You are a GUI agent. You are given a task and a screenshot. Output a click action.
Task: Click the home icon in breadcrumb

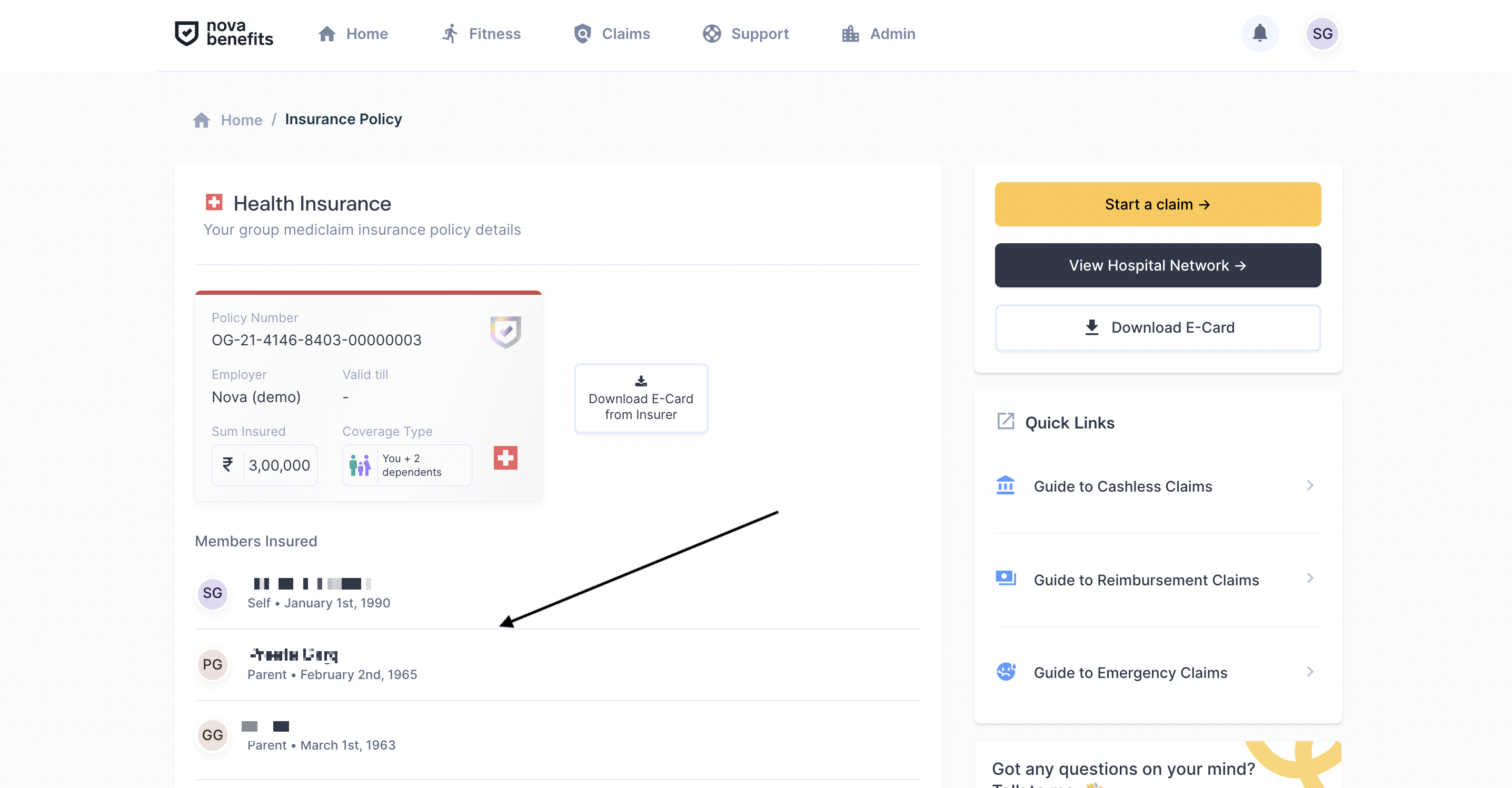click(x=201, y=119)
